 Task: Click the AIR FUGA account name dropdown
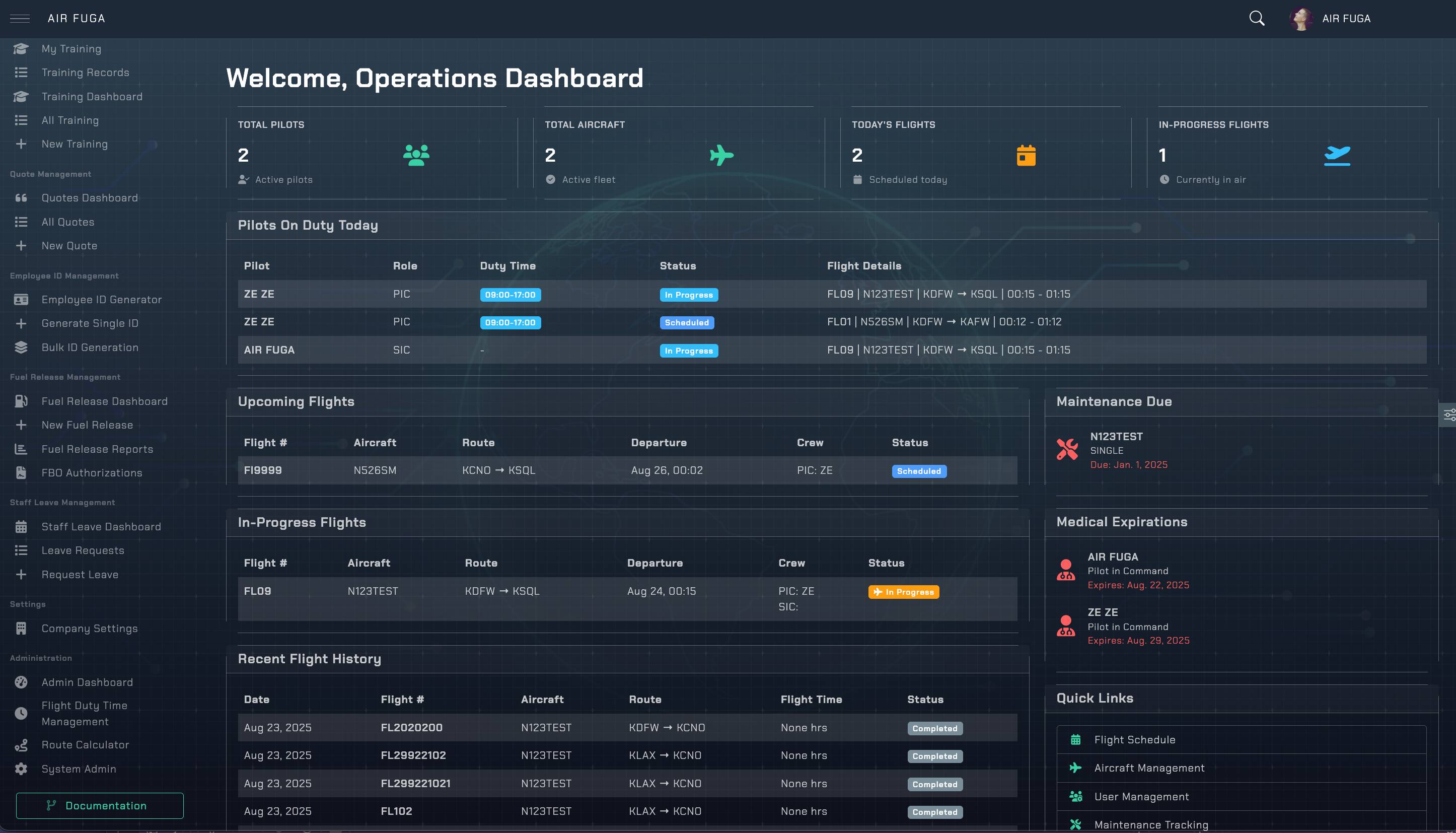tap(1346, 18)
